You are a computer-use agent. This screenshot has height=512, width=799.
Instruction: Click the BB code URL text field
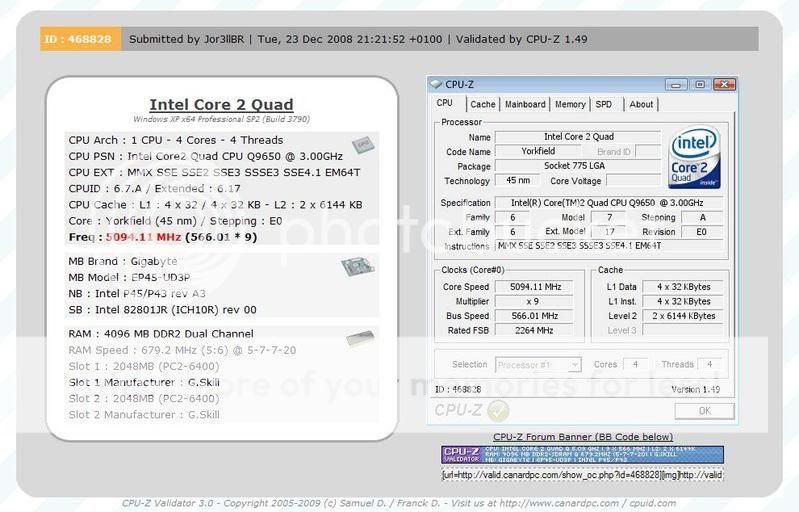tap(582, 475)
